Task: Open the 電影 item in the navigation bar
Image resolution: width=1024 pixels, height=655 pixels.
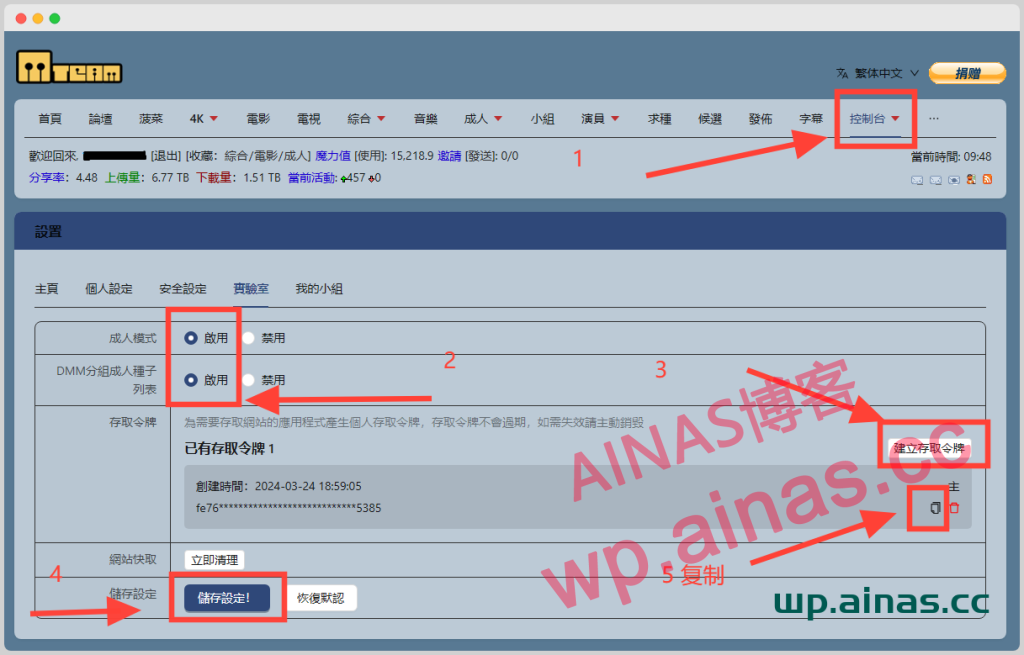Action: click(x=258, y=119)
